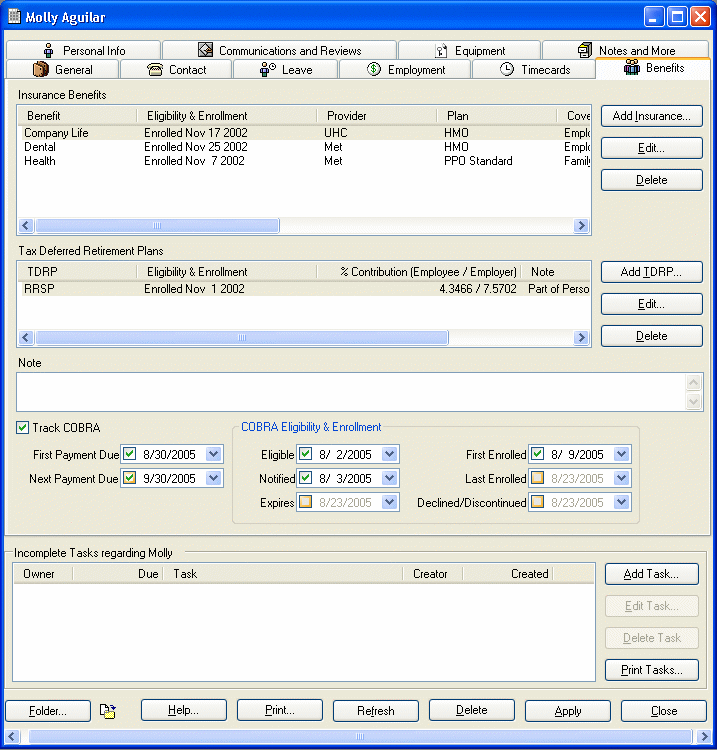Click the Add Insurance button
The height and width of the screenshot is (750, 717).
point(651,116)
